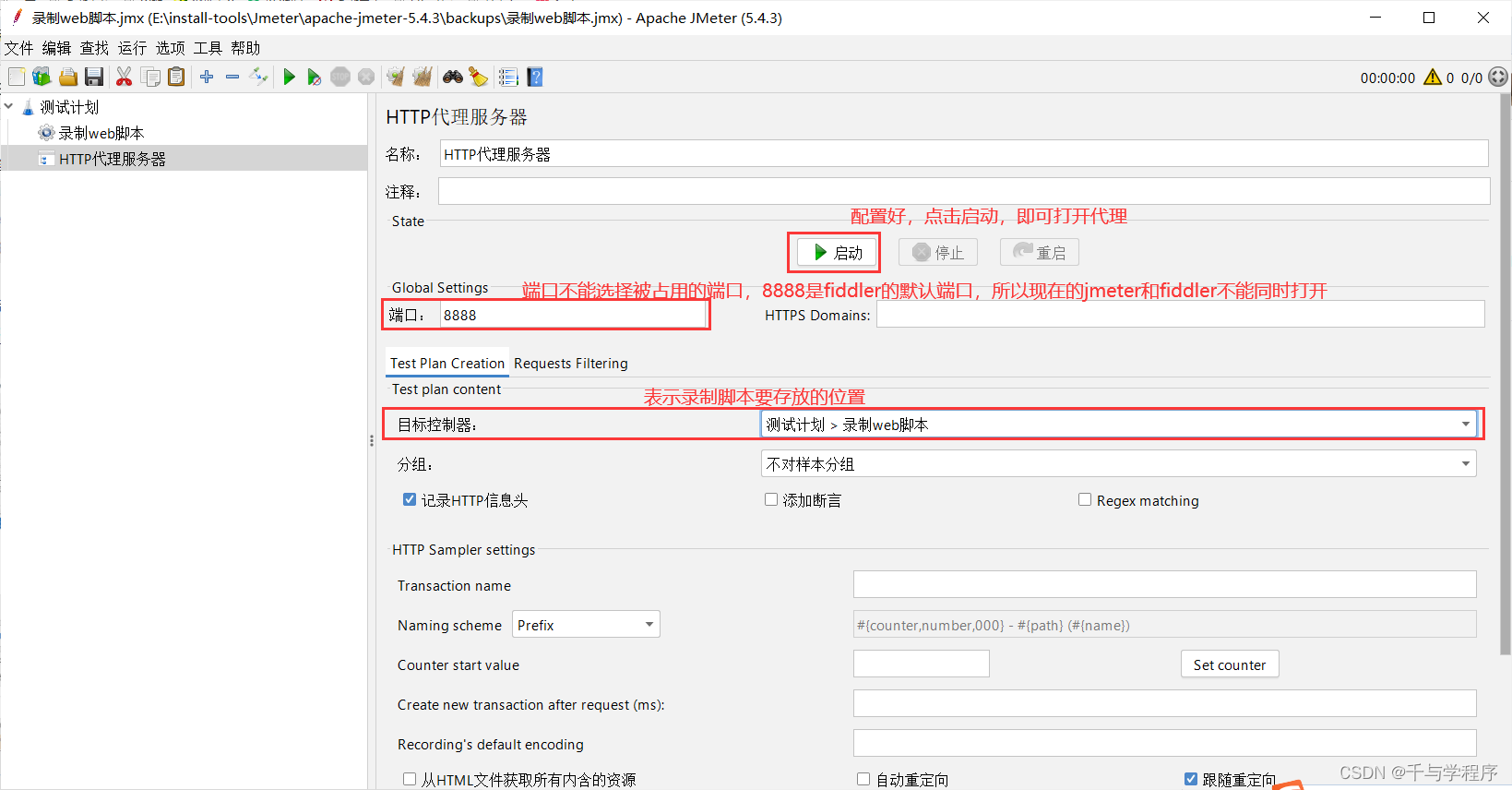Click the 重启 button
The height and width of the screenshot is (790, 1512).
[1040, 252]
